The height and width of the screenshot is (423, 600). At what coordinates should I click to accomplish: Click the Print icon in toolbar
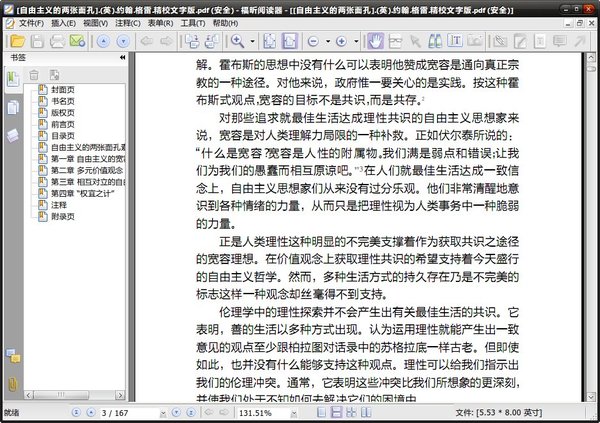[57, 41]
